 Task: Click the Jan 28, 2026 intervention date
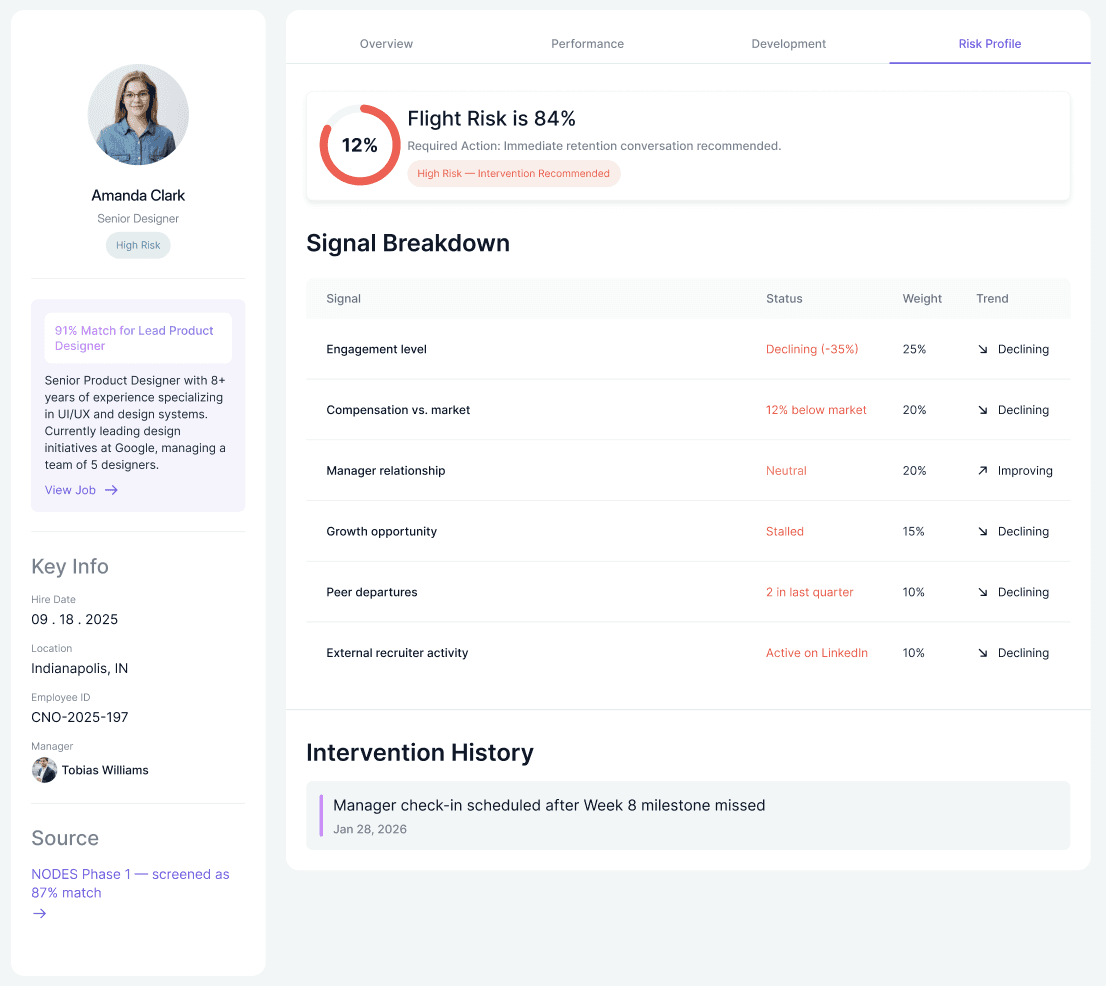point(370,829)
